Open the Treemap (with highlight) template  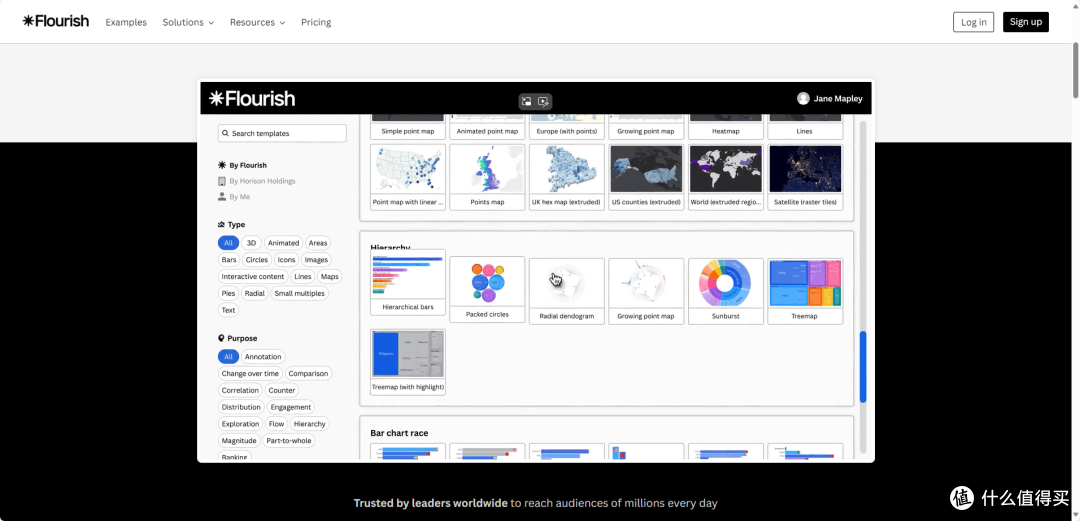pyautogui.click(x=408, y=362)
